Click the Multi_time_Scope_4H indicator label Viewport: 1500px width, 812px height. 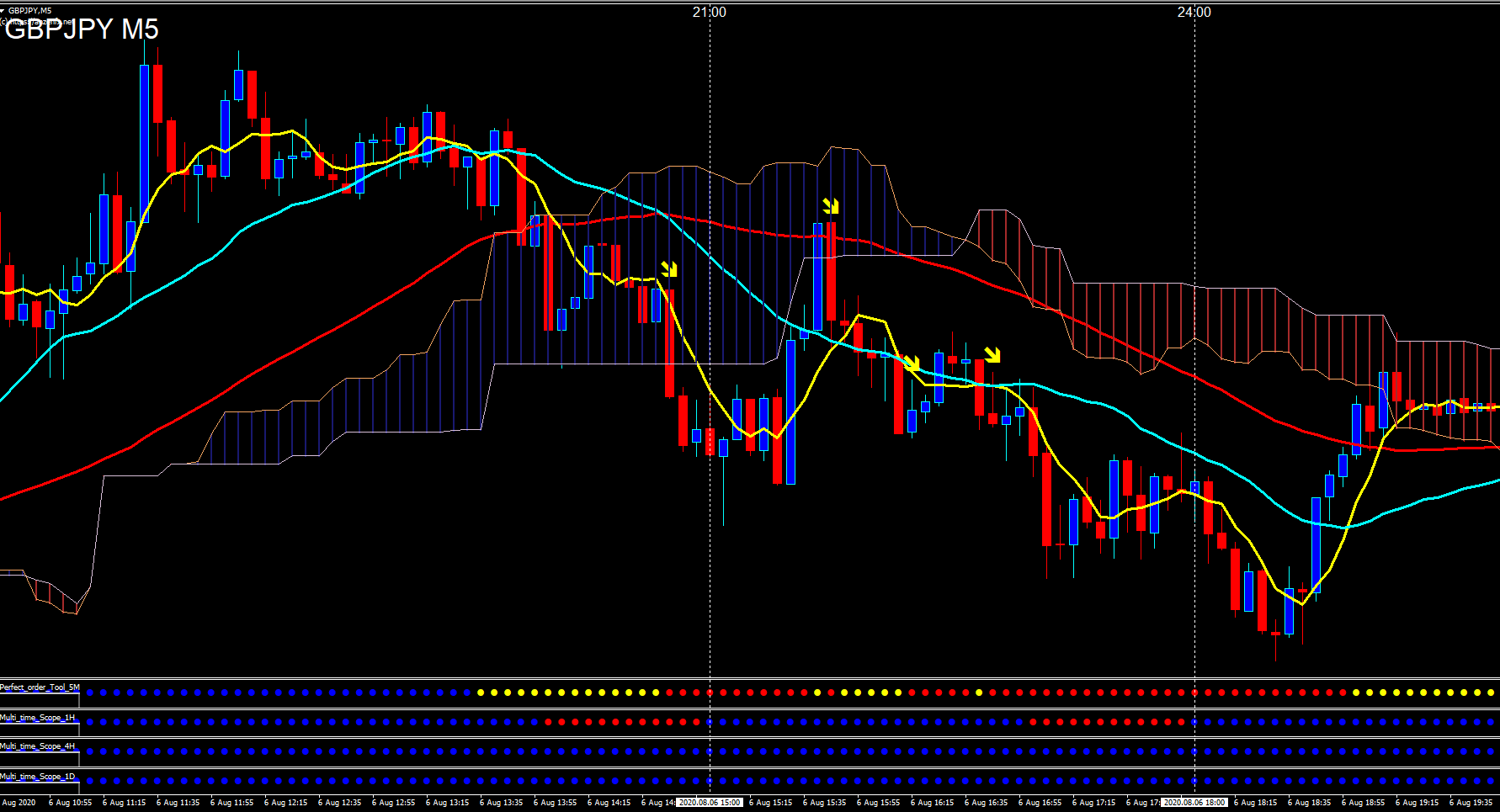tap(37, 746)
